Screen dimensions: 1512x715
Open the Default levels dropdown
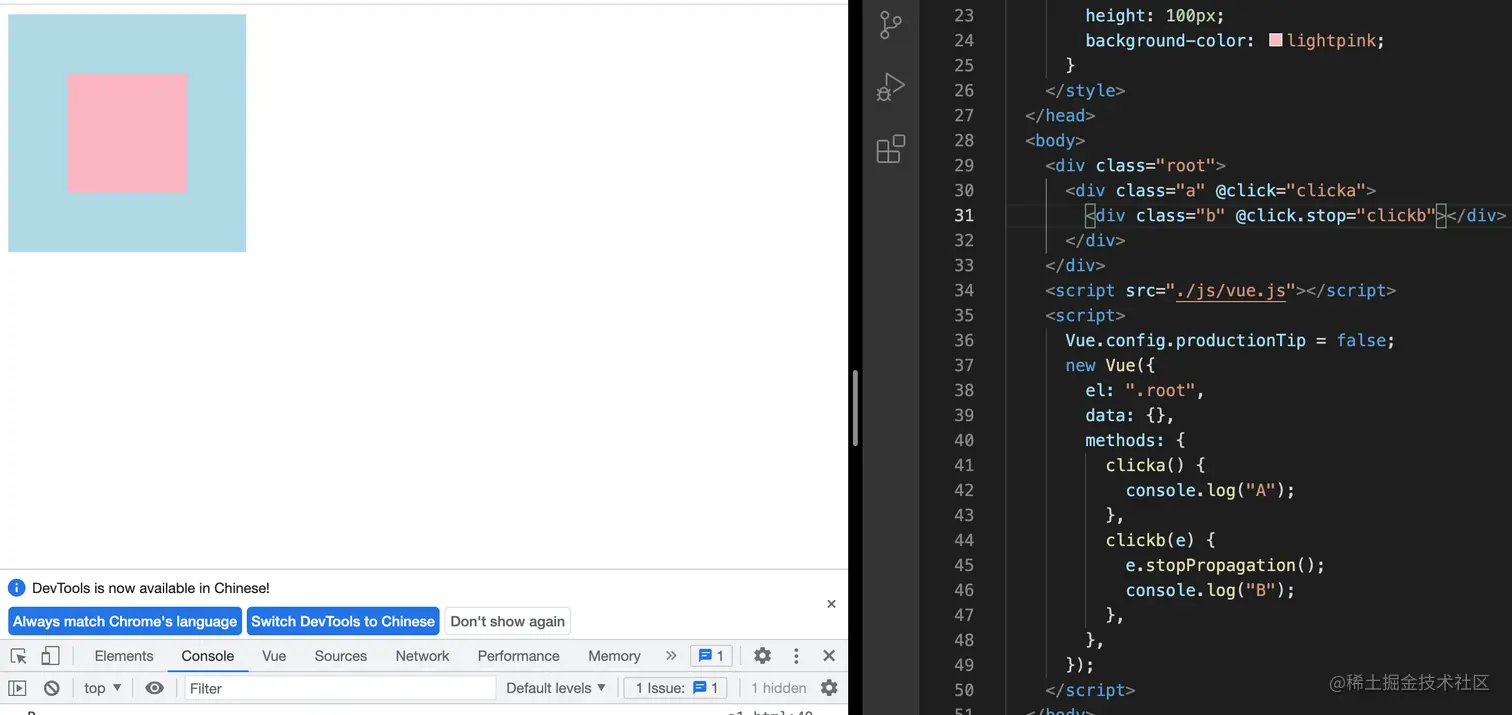click(556, 688)
